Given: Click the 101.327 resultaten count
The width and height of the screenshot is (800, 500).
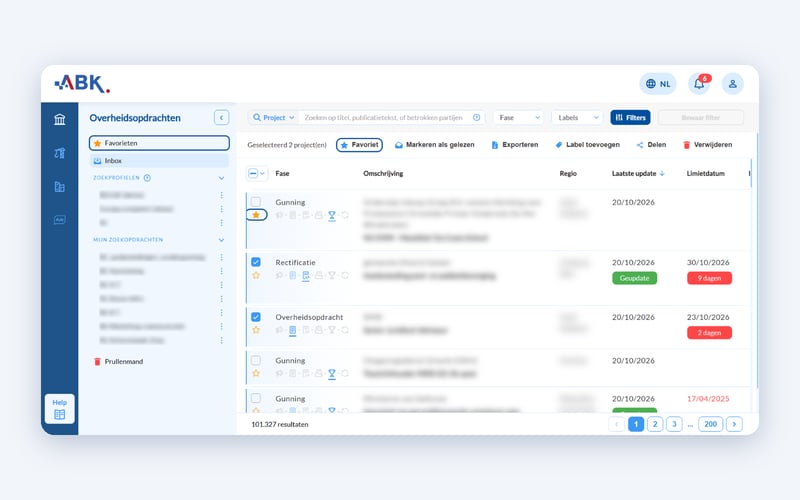Looking at the screenshot, I should (x=280, y=424).
